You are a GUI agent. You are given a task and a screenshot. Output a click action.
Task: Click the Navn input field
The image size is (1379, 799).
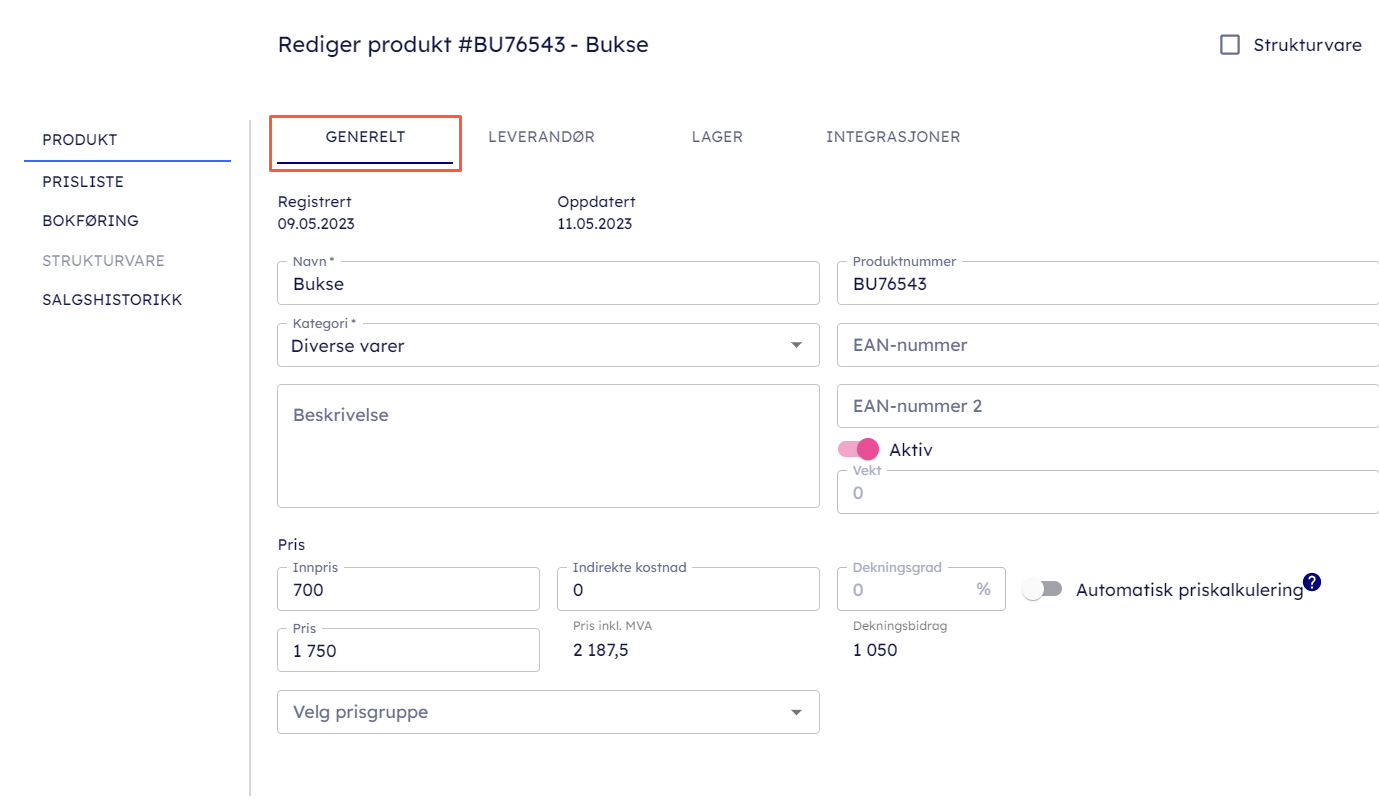coord(548,284)
